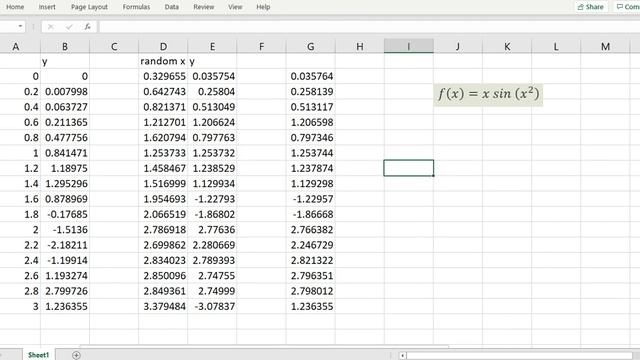Select column C header
This screenshot has height=360, width=640.
(114, 47)
